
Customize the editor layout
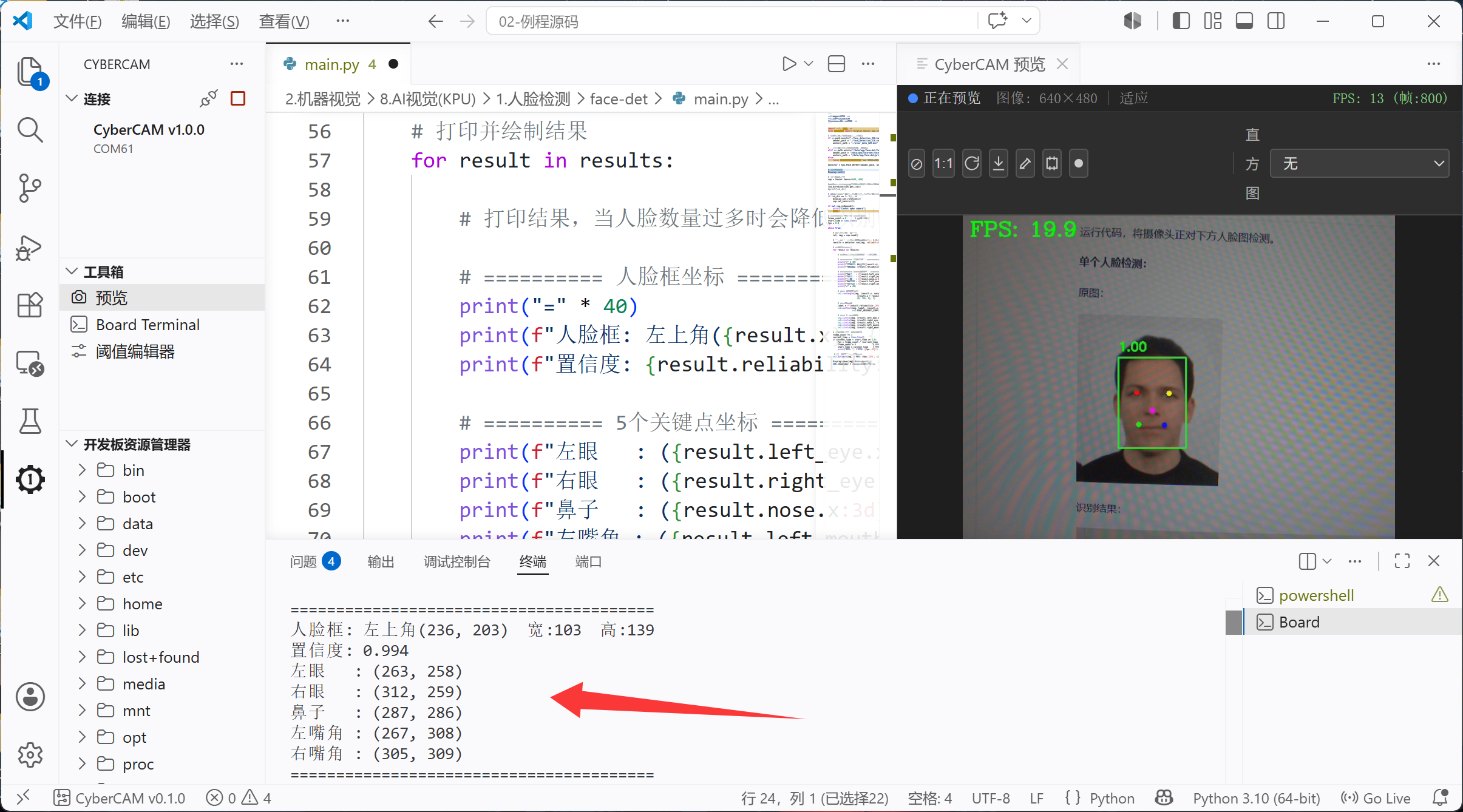tap(1213, 21)
